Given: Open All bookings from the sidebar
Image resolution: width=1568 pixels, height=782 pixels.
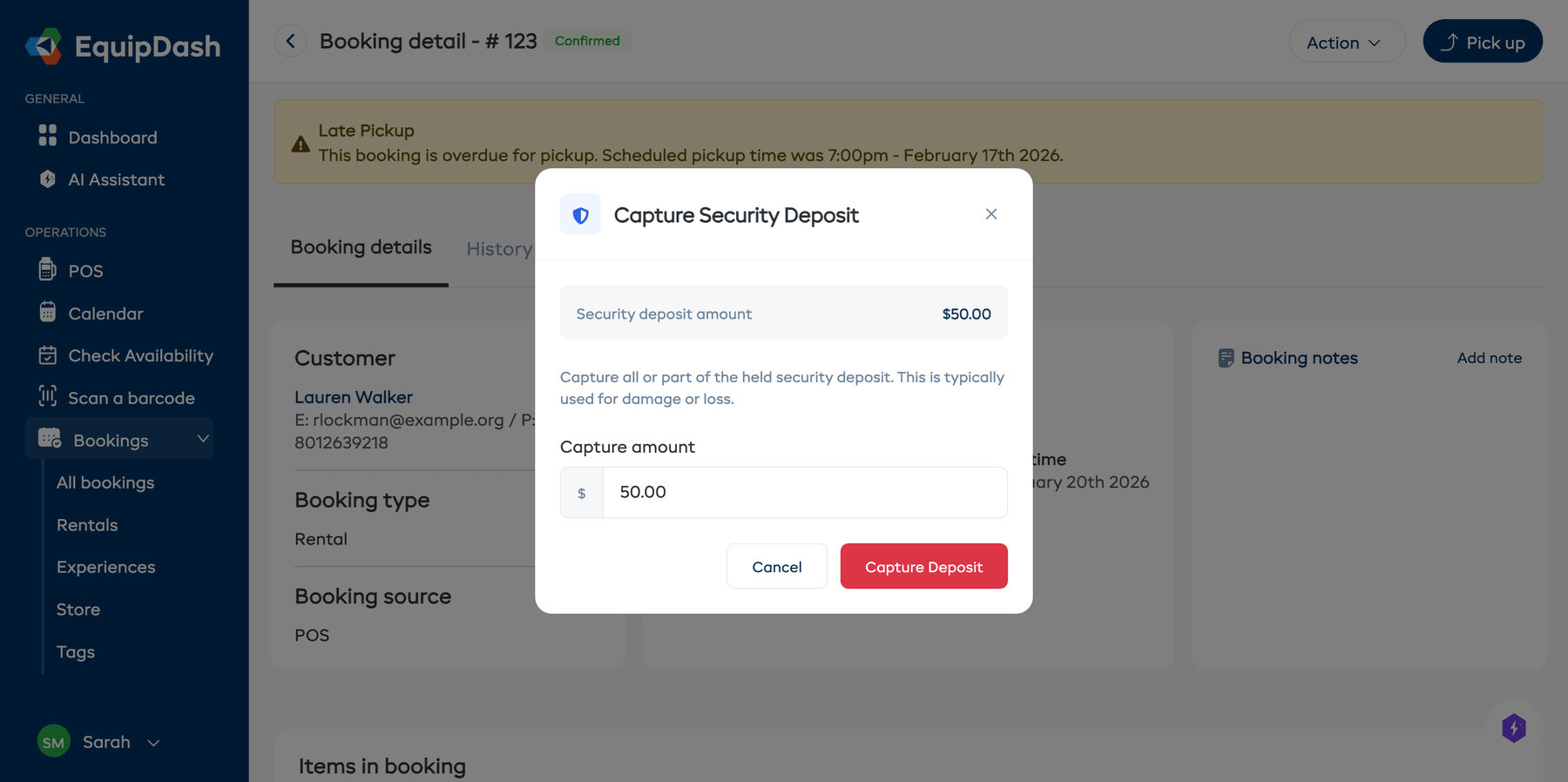Looking at the screenshot, I should coord(105,482).
